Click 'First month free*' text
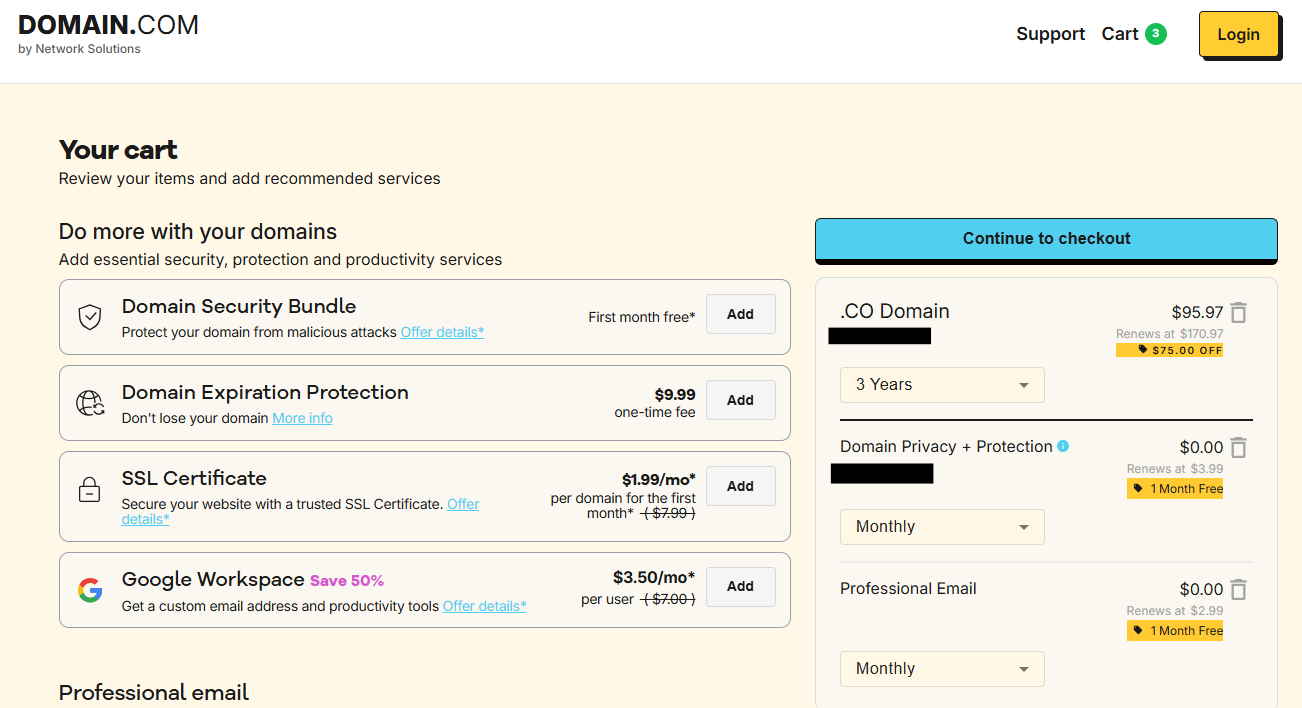Image resolution: width=1302 pixels, height=708 pixels. click(642, 317)
